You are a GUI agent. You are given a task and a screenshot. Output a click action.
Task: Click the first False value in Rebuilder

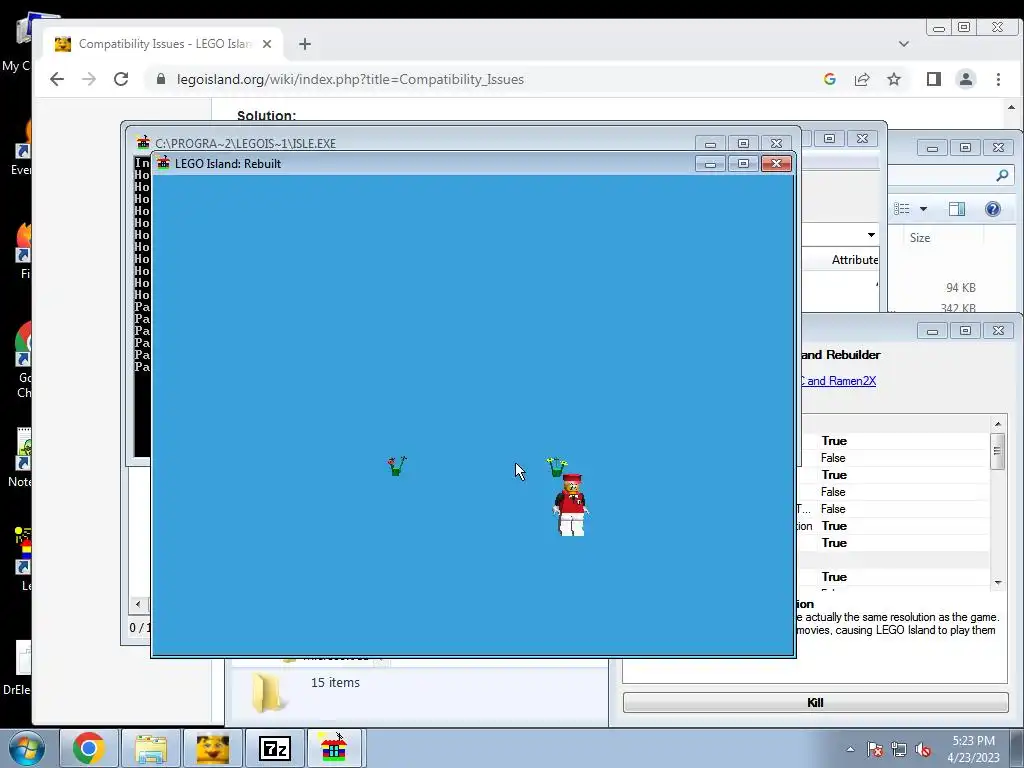click(833, 458)
